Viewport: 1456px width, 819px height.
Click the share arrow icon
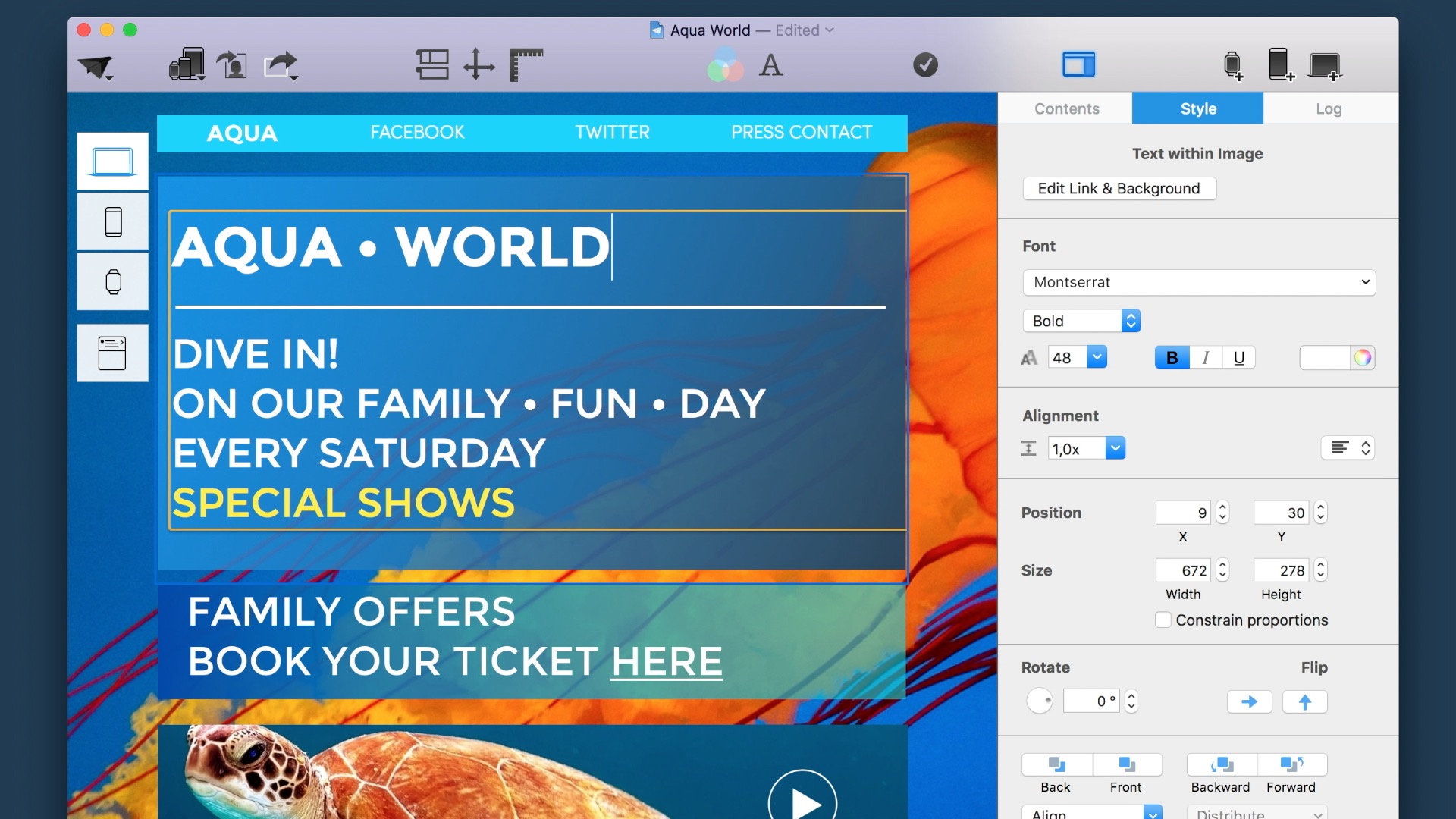280,64
